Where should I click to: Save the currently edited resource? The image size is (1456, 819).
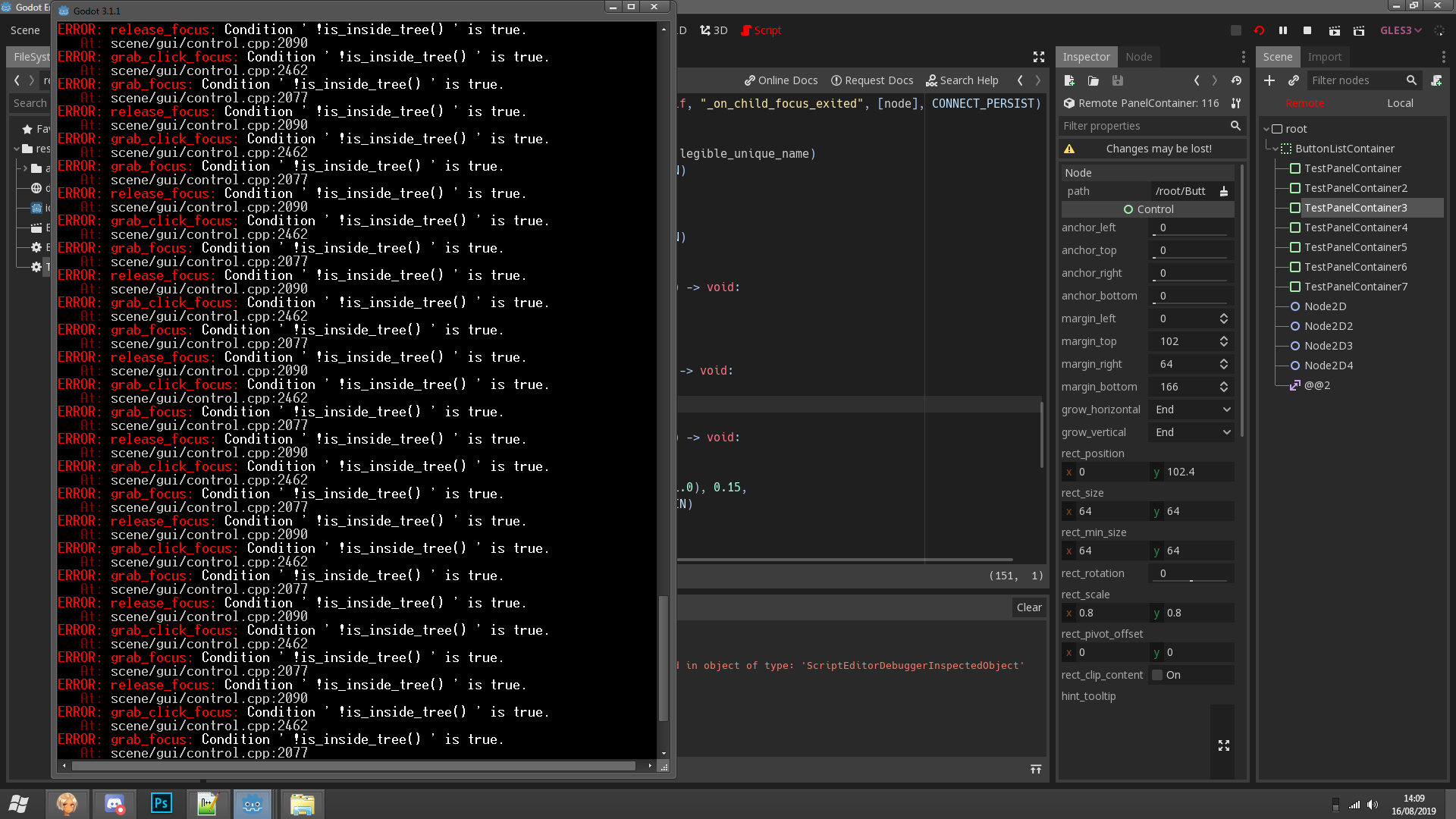[x=1118, y=80]
